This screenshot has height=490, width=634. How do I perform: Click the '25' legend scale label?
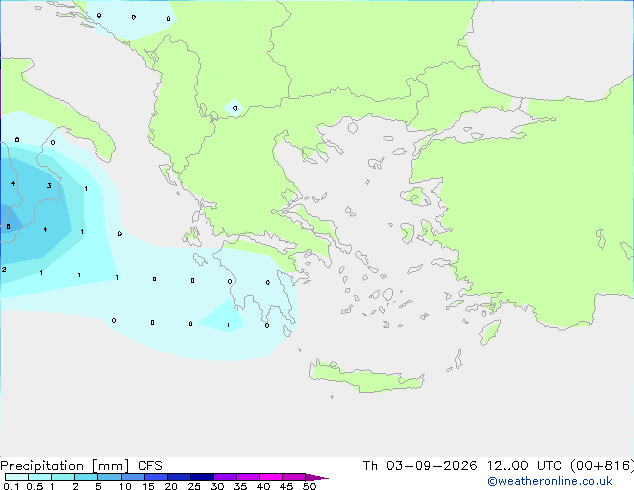pyautogui.click(x=194, y=486)
